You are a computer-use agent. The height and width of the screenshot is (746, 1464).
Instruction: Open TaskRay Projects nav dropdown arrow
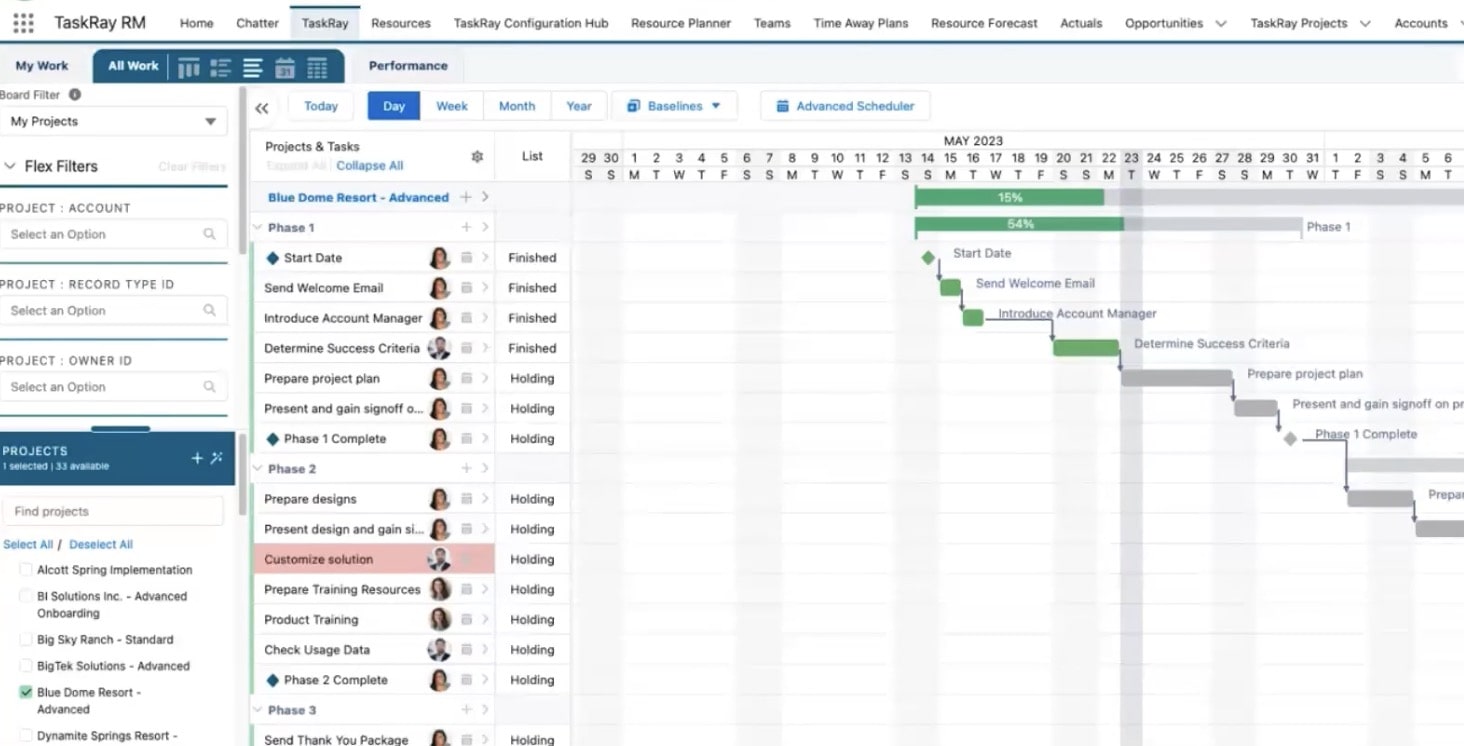pos(1365,23)
